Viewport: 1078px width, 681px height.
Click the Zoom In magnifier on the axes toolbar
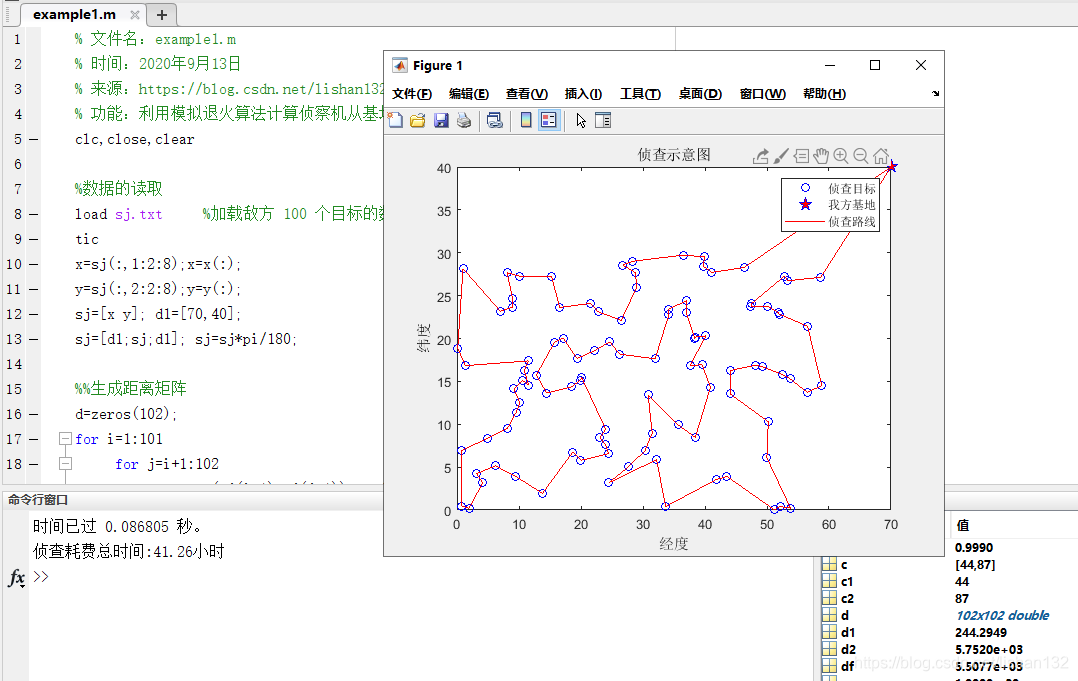tap(841, 156)
